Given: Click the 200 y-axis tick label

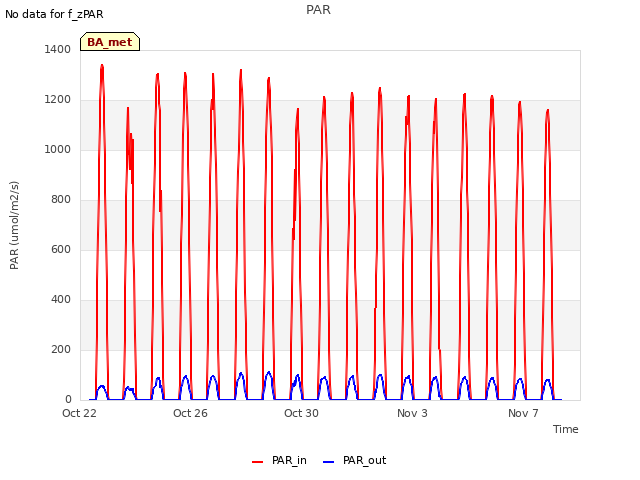Looking at the screenshot, I should click(x=61, y=350).
